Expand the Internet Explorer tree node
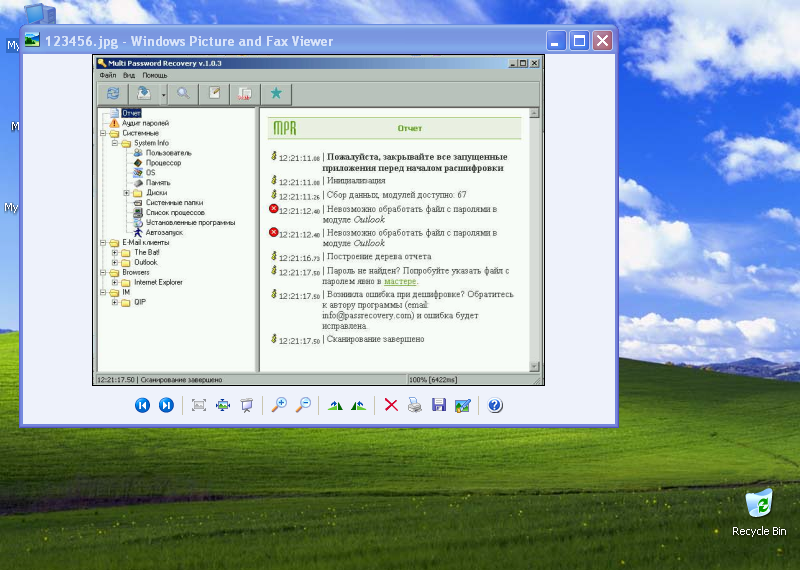The image size is (800, 570). tap(115, 282)
